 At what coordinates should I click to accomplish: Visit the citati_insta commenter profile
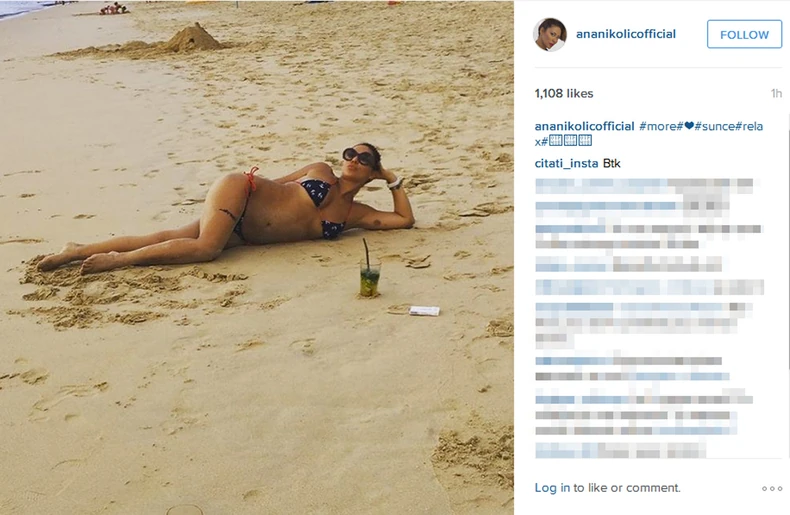(566, 163)
